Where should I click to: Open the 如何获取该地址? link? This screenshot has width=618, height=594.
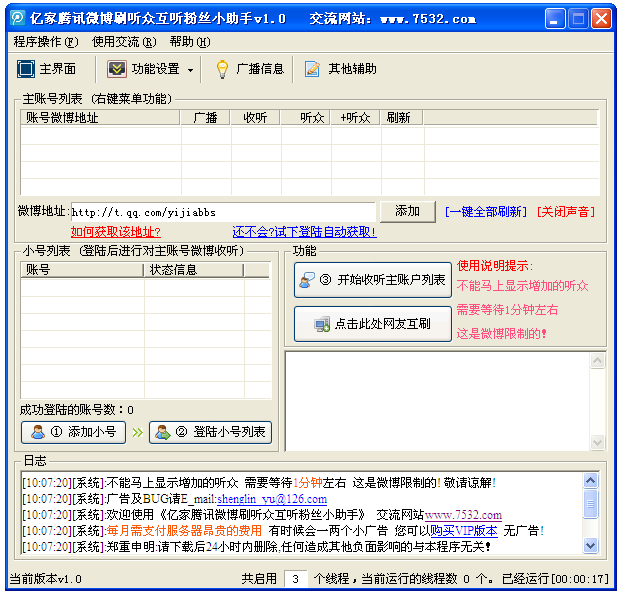click(x=116, y=232)
